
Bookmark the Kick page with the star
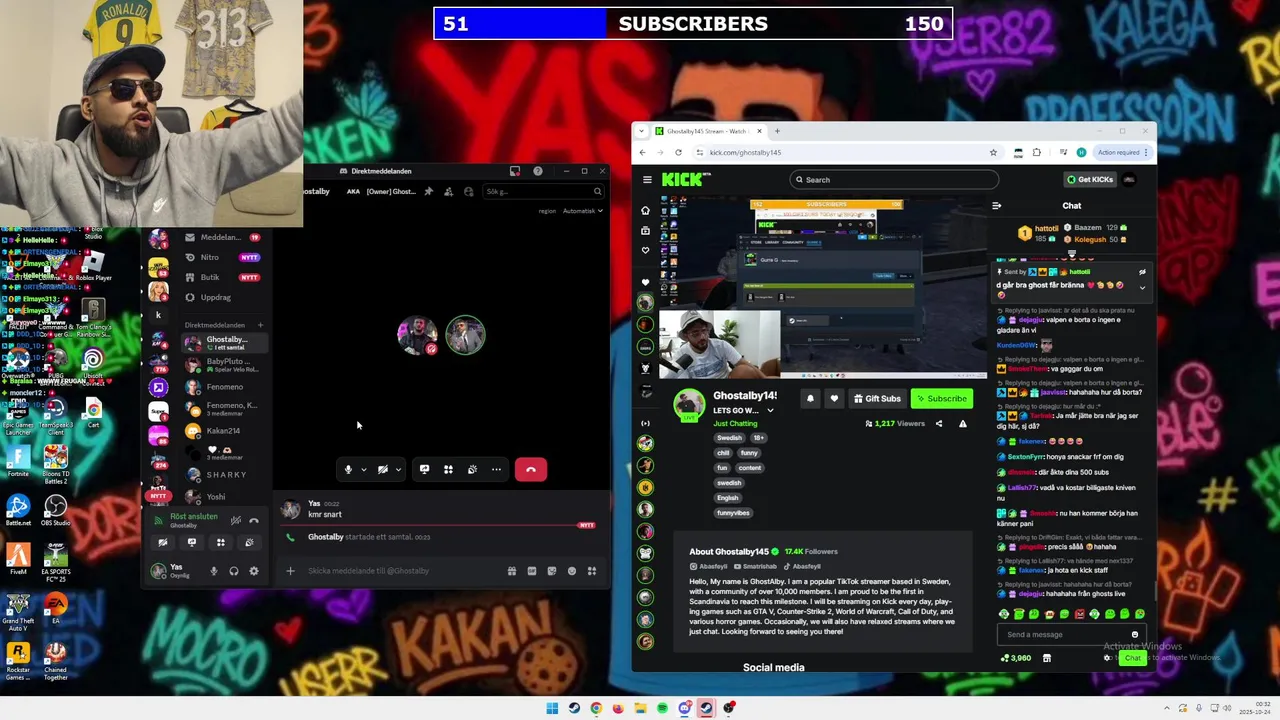[x=993, y=152]
